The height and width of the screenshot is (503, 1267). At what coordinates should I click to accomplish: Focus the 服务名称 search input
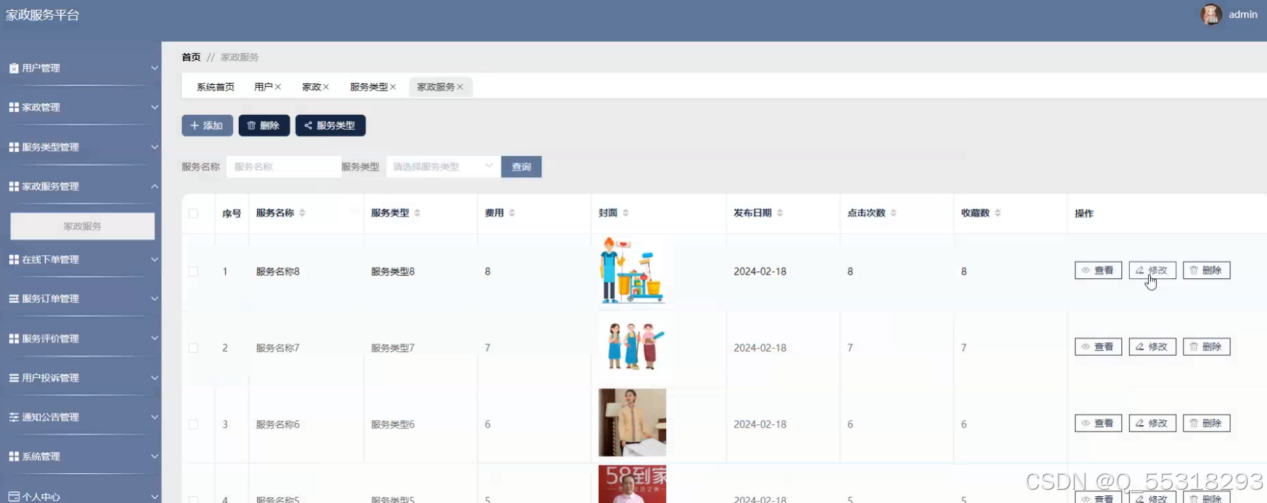284,167
